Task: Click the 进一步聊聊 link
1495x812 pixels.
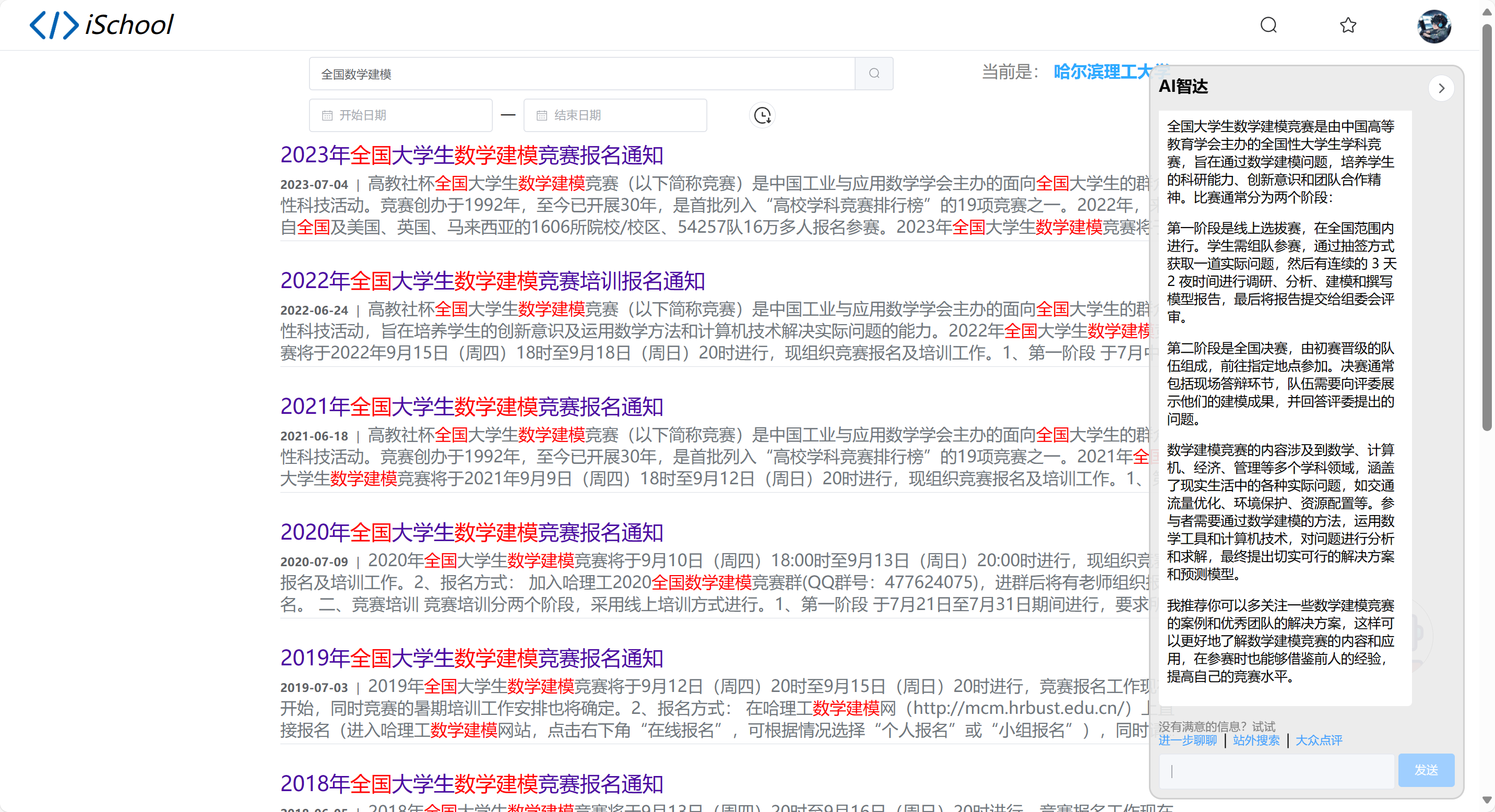Action: [x=1188, y=740]
